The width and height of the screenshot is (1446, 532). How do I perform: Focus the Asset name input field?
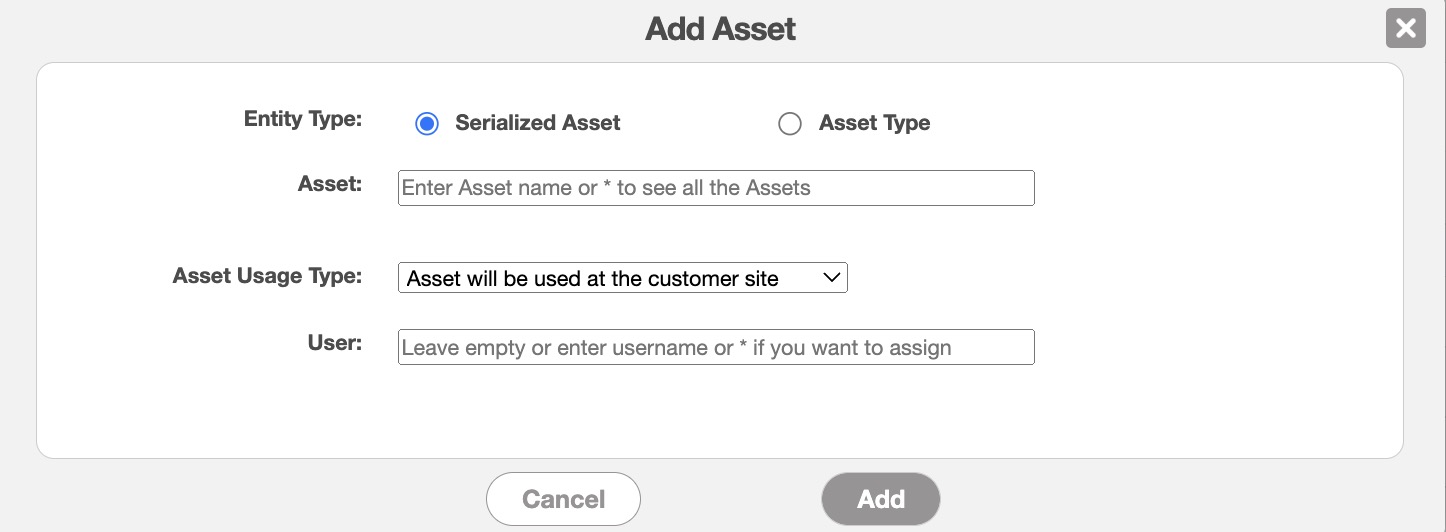click(x=716, y=188)
